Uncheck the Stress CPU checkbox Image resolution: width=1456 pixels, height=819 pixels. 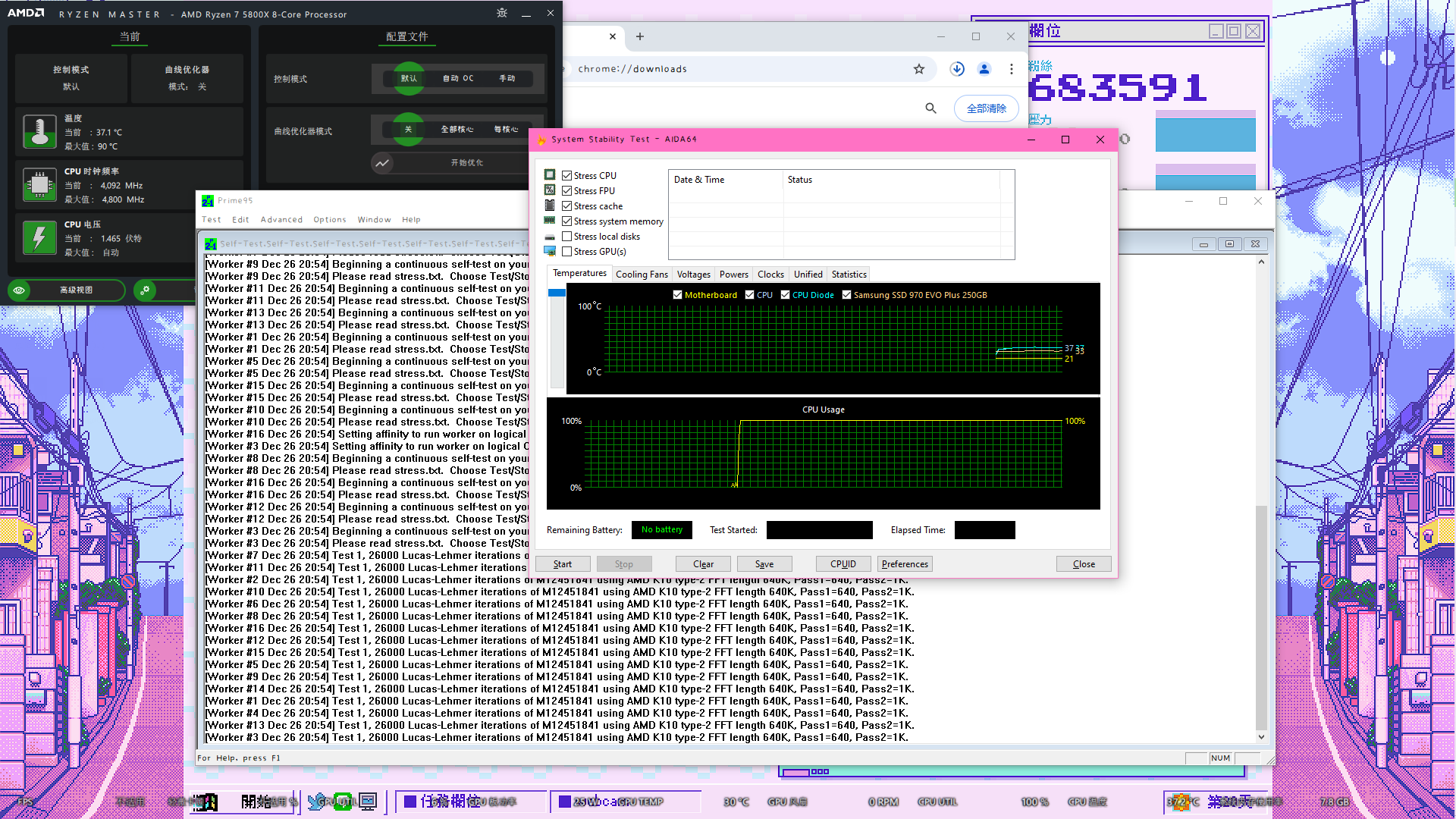point(566,175)
